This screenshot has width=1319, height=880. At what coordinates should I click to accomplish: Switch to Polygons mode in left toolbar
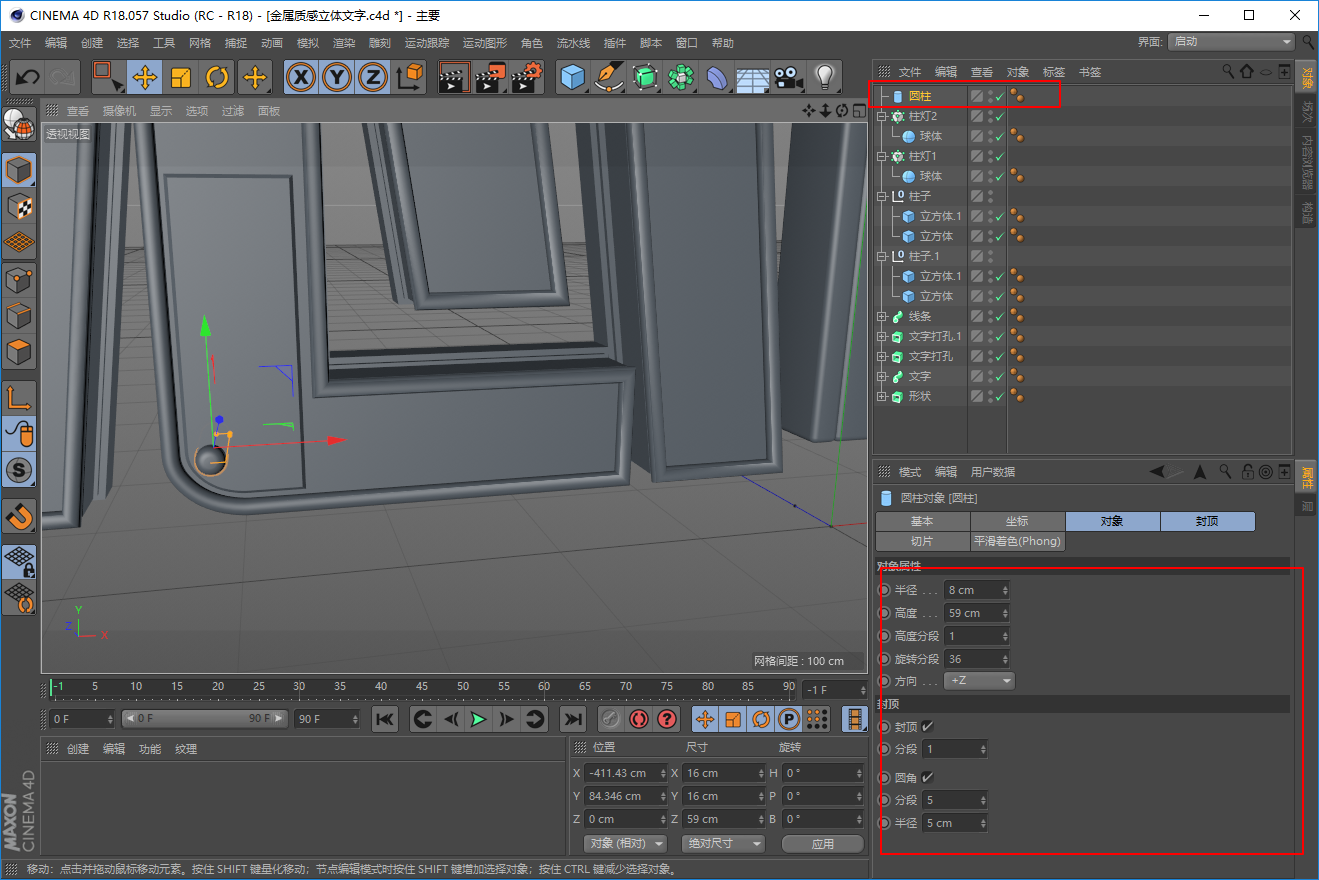click(20, 352)
